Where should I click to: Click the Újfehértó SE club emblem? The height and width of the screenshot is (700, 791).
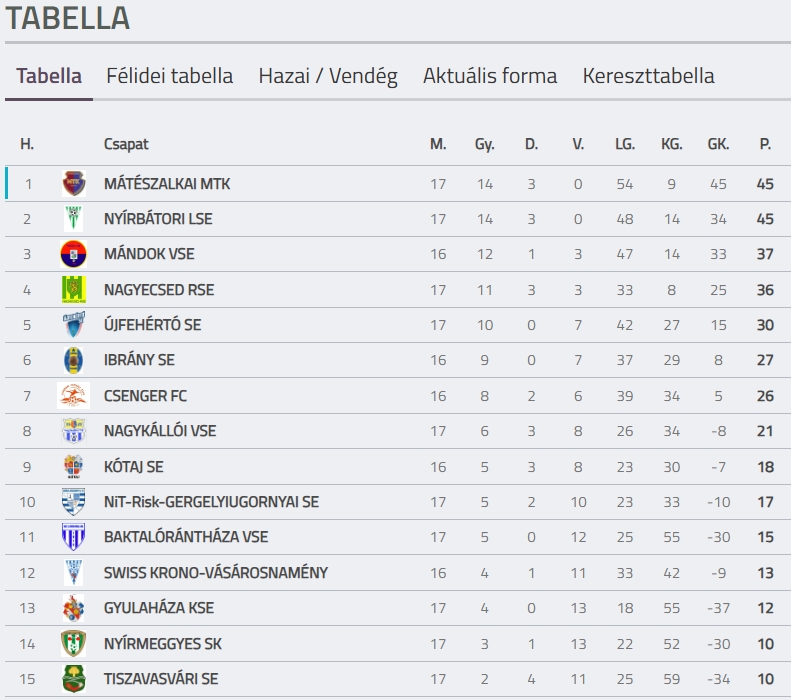[x=74, y=325]
